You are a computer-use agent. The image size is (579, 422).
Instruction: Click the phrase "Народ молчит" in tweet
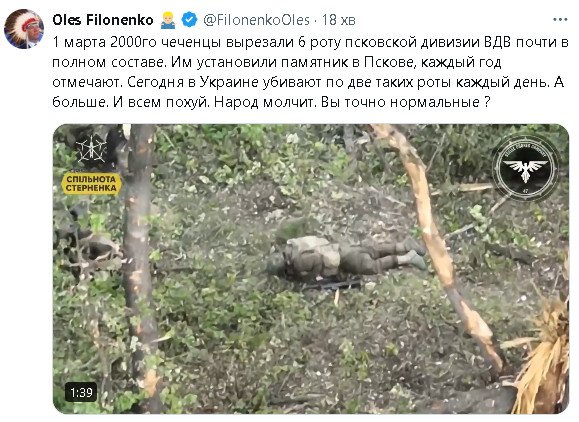[x=264, y=102]
